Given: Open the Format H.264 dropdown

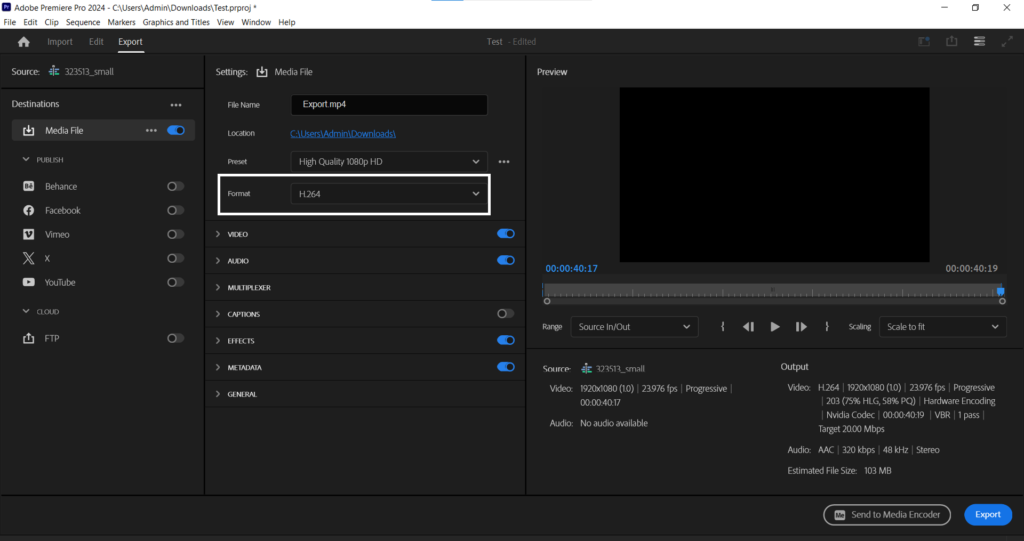Looking at the screenshot, I should point(389,194).
